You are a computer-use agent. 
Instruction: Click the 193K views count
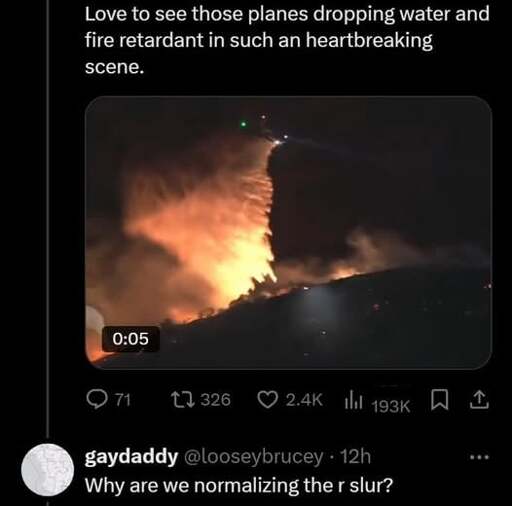click(391, 406)
